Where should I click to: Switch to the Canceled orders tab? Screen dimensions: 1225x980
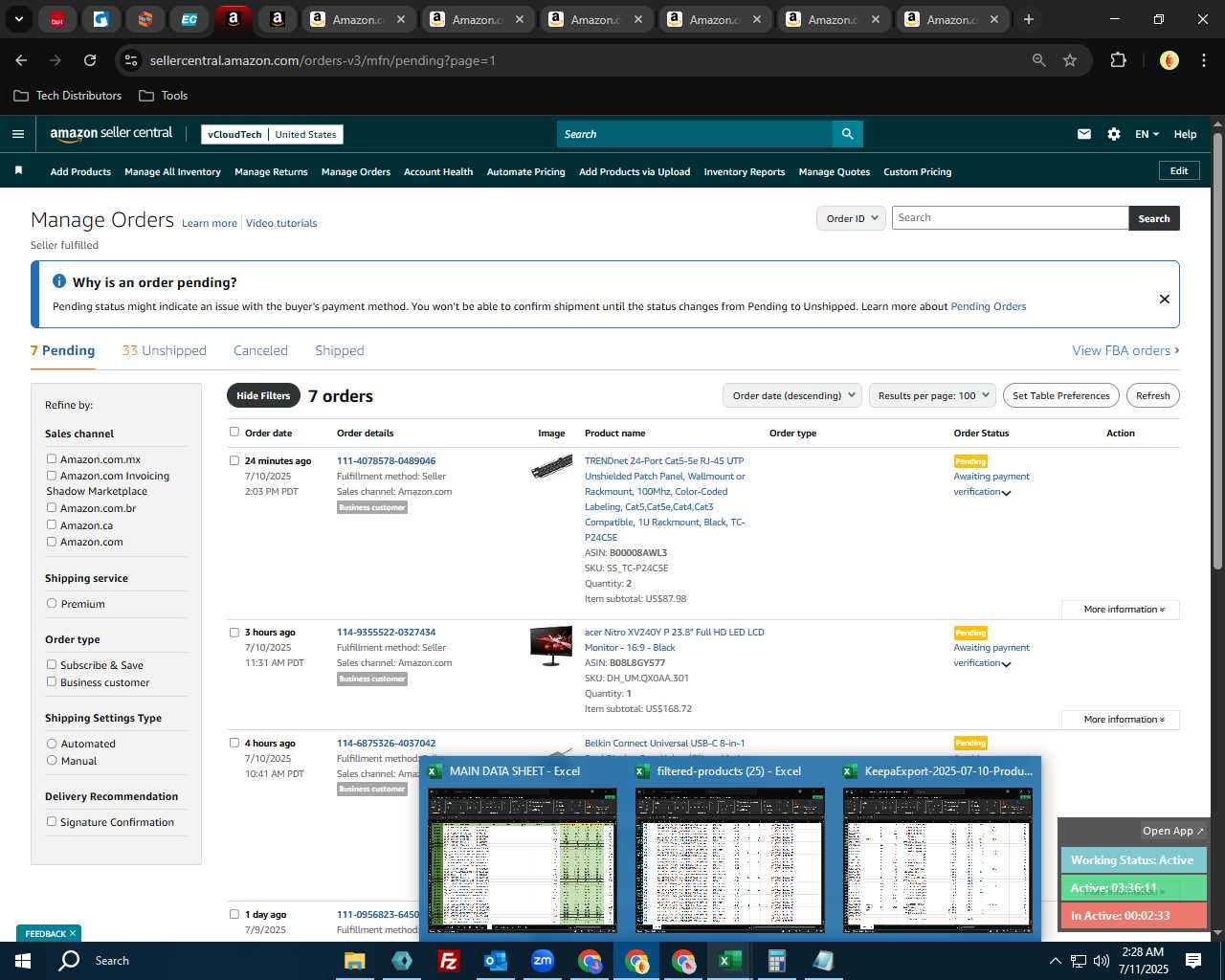click(x=260, y=350)
